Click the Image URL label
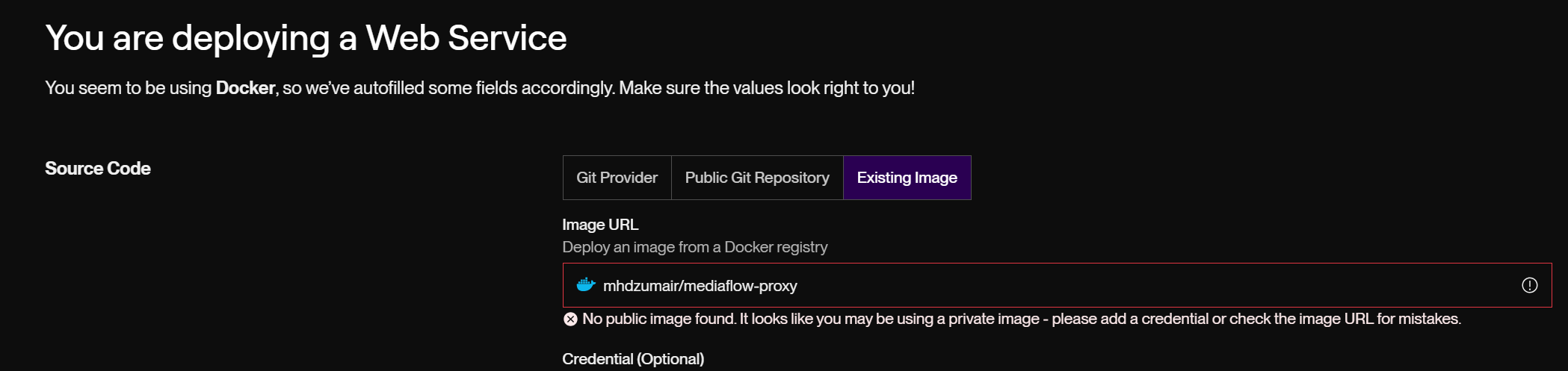Viewport: 1568px width, 371px height. pos(600,225)
